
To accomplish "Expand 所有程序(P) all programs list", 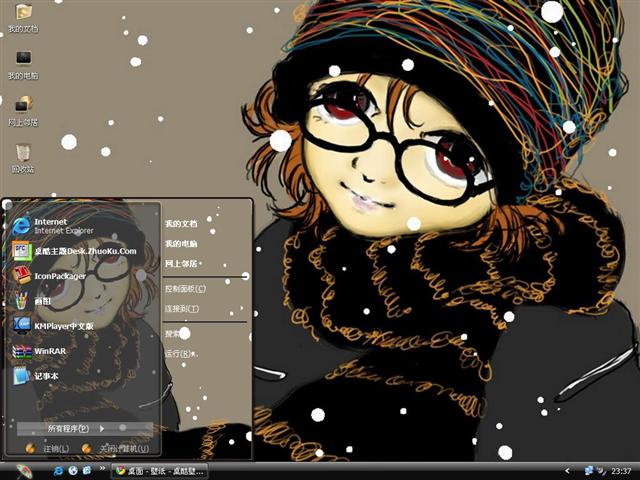I will (x=84, y=429).
